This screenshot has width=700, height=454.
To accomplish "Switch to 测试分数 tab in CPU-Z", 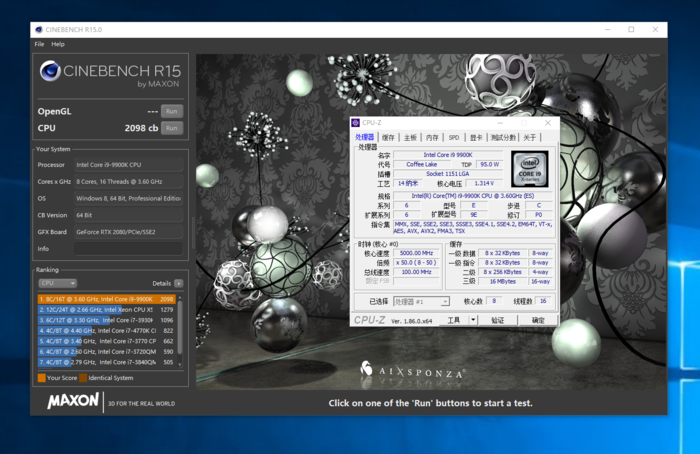I will [x=503, y=137].
